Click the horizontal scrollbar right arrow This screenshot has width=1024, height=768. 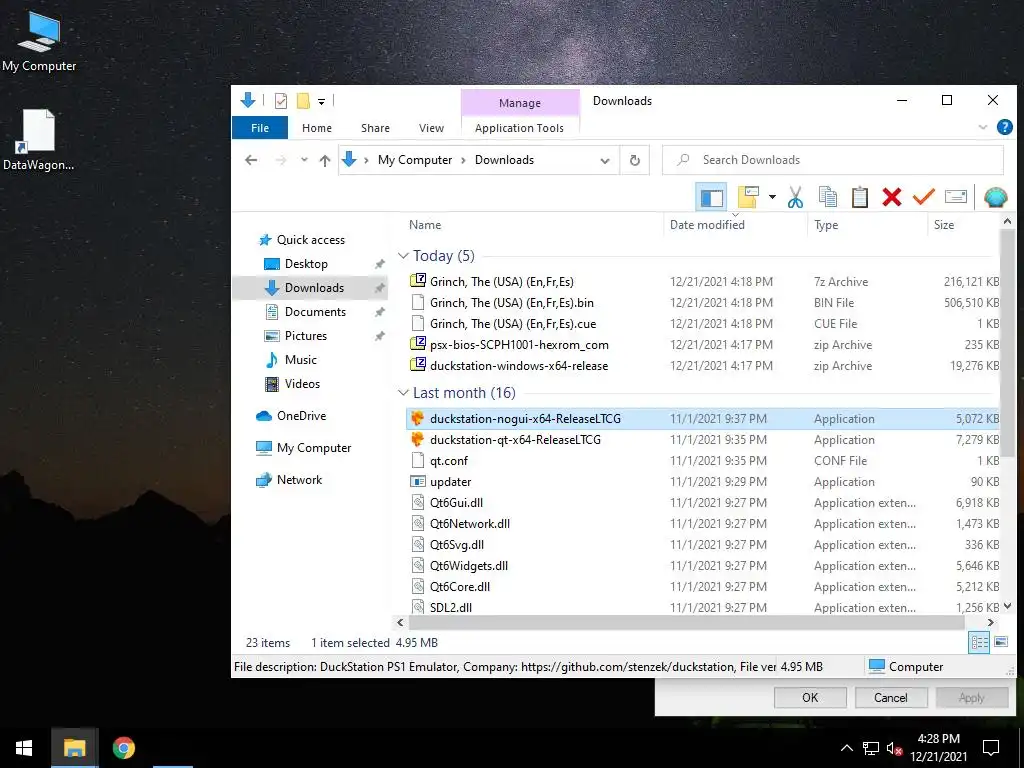[990, 622]
